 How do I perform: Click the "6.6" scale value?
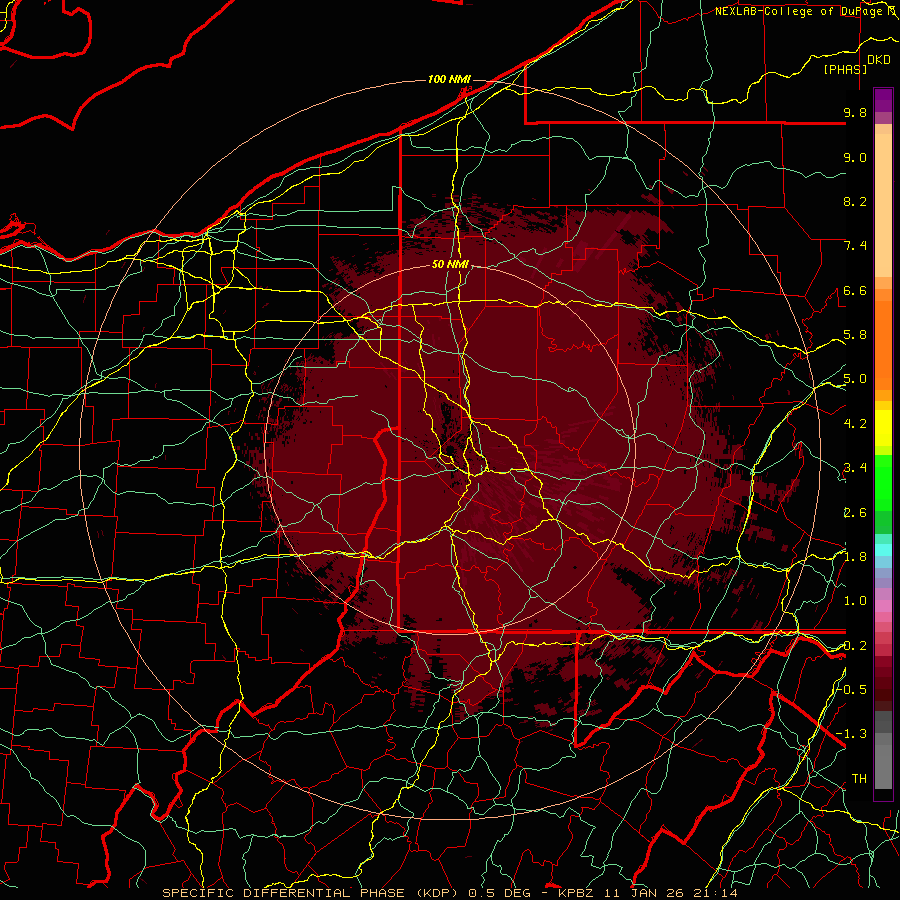point(855,290)
